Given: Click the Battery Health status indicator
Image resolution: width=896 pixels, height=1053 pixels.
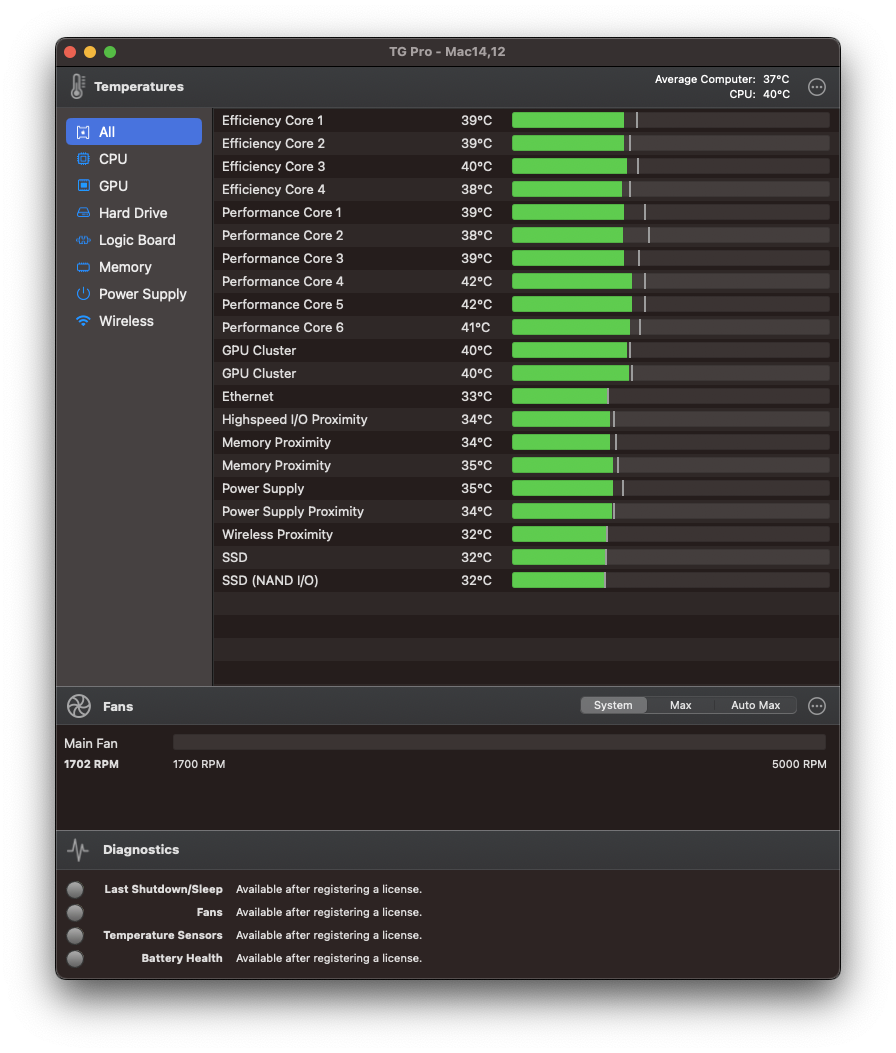Looking at the screenshot, I should tap(75, 959).
